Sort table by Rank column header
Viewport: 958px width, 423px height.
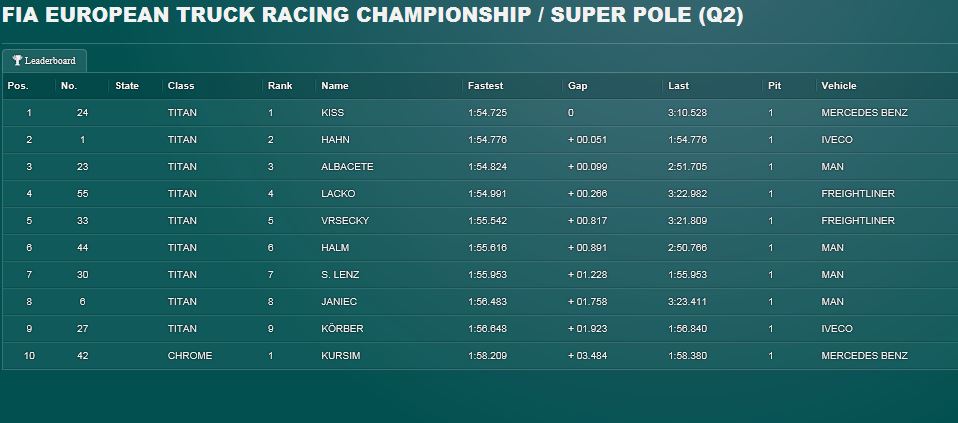point(280,86)
